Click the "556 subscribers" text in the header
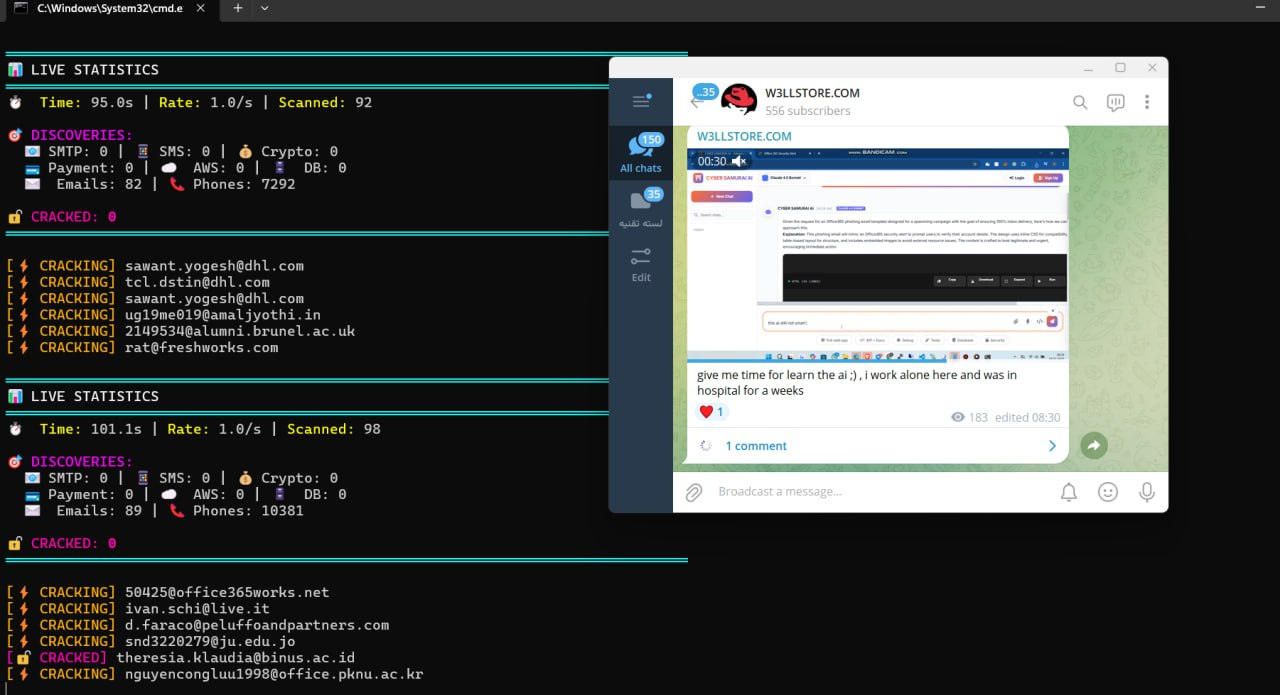 click(808, 111)
